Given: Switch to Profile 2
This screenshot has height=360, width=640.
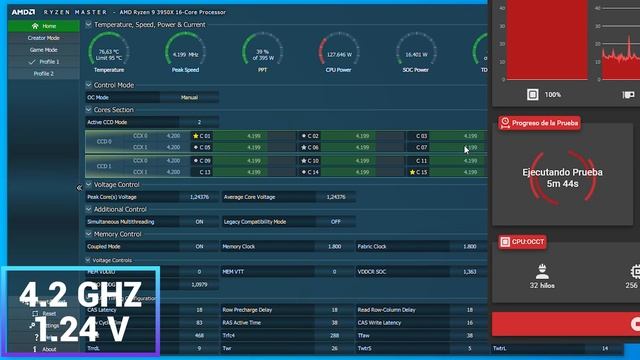Looking at the screenshot, I should tap(44, 74).
